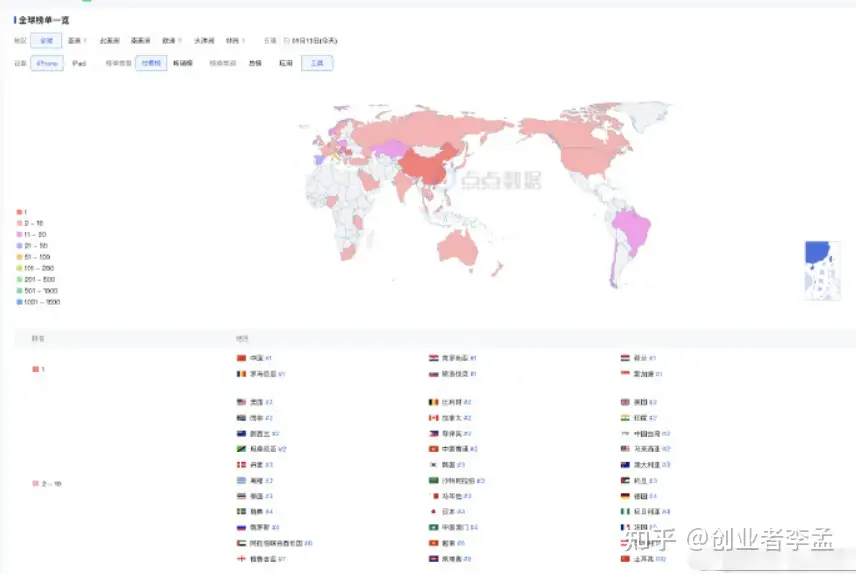Choose the 工具 category button
Viewport: 856px width, 574px height.
317,63
